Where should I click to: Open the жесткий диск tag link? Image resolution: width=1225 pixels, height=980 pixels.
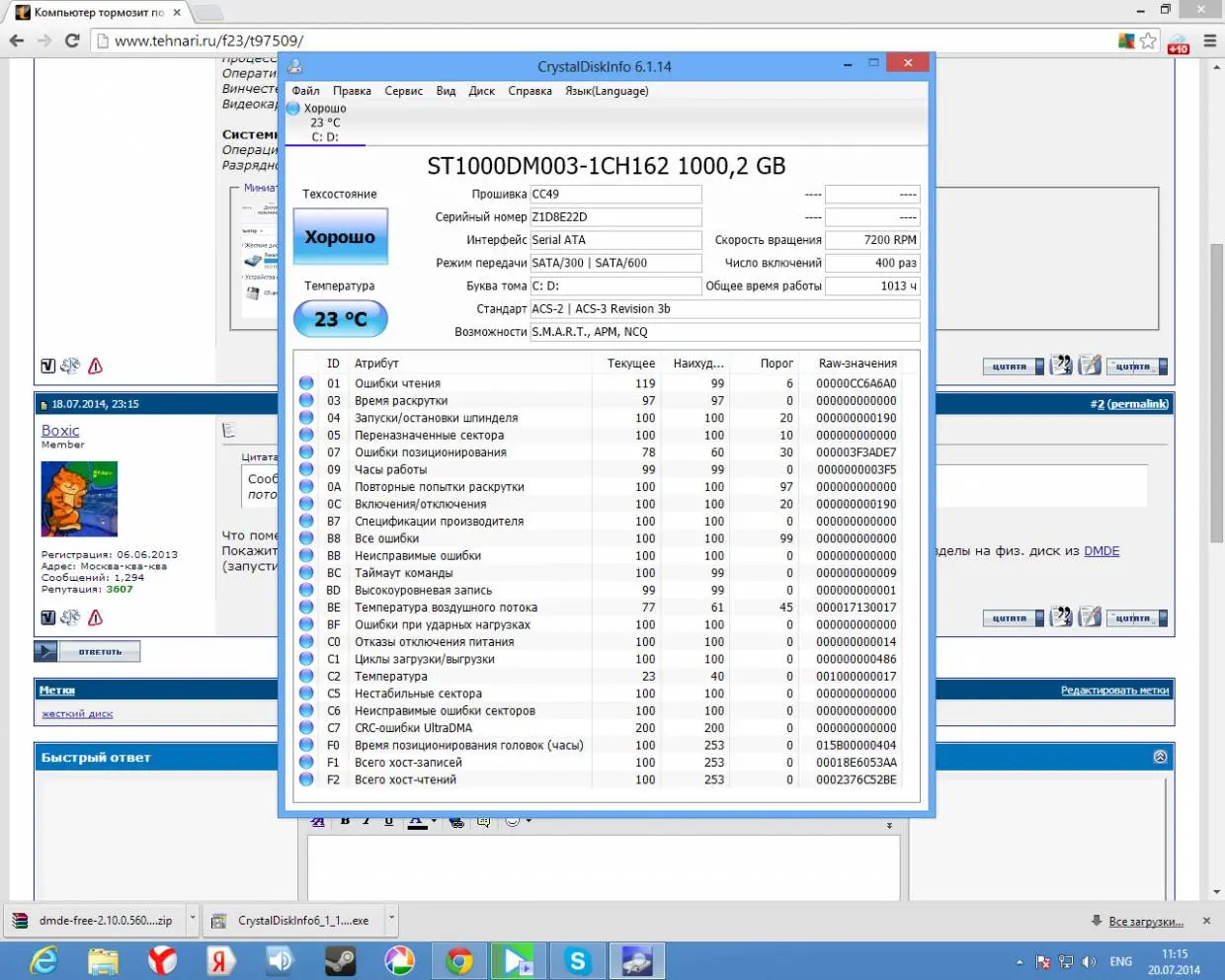(77, 713)
